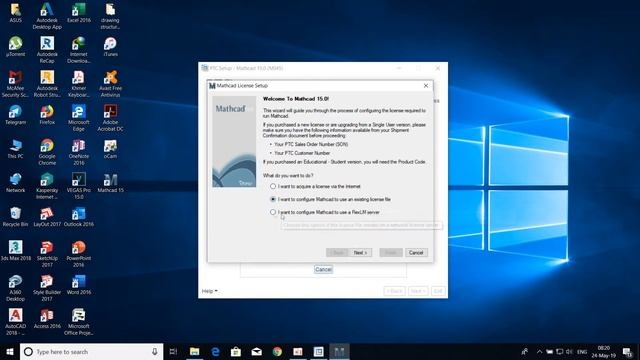Open PowerPoint 2016 desktop icon
The height and width of the screenshot is (360, 640).
pos(79,254)
